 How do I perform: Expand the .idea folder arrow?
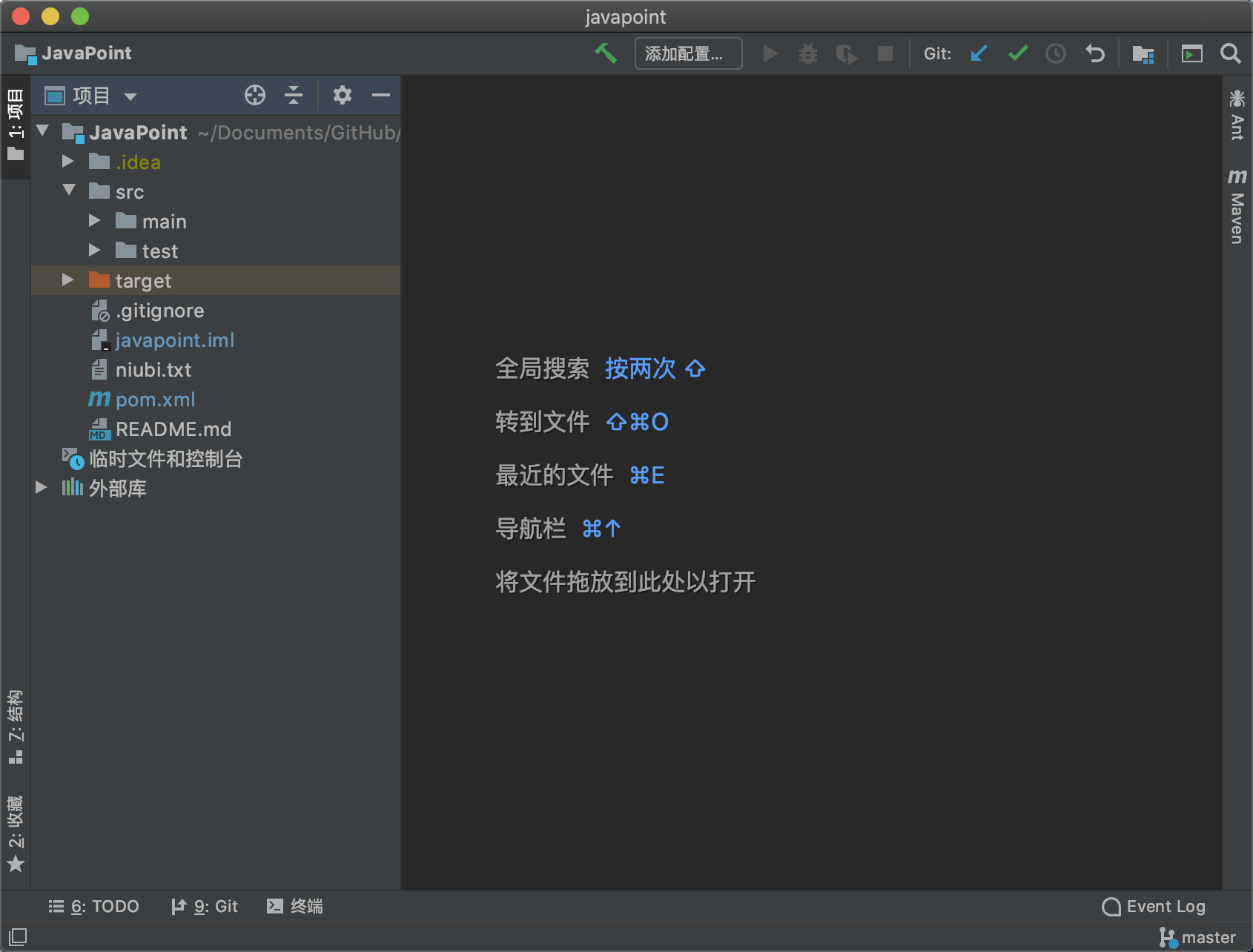[x=68, y=161]
